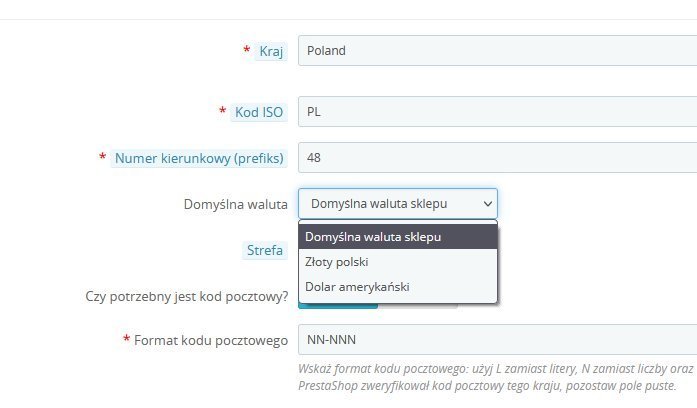Click the chevron arrow on the currency select
This screenshot has width=697, height=408.
[488, 204]
